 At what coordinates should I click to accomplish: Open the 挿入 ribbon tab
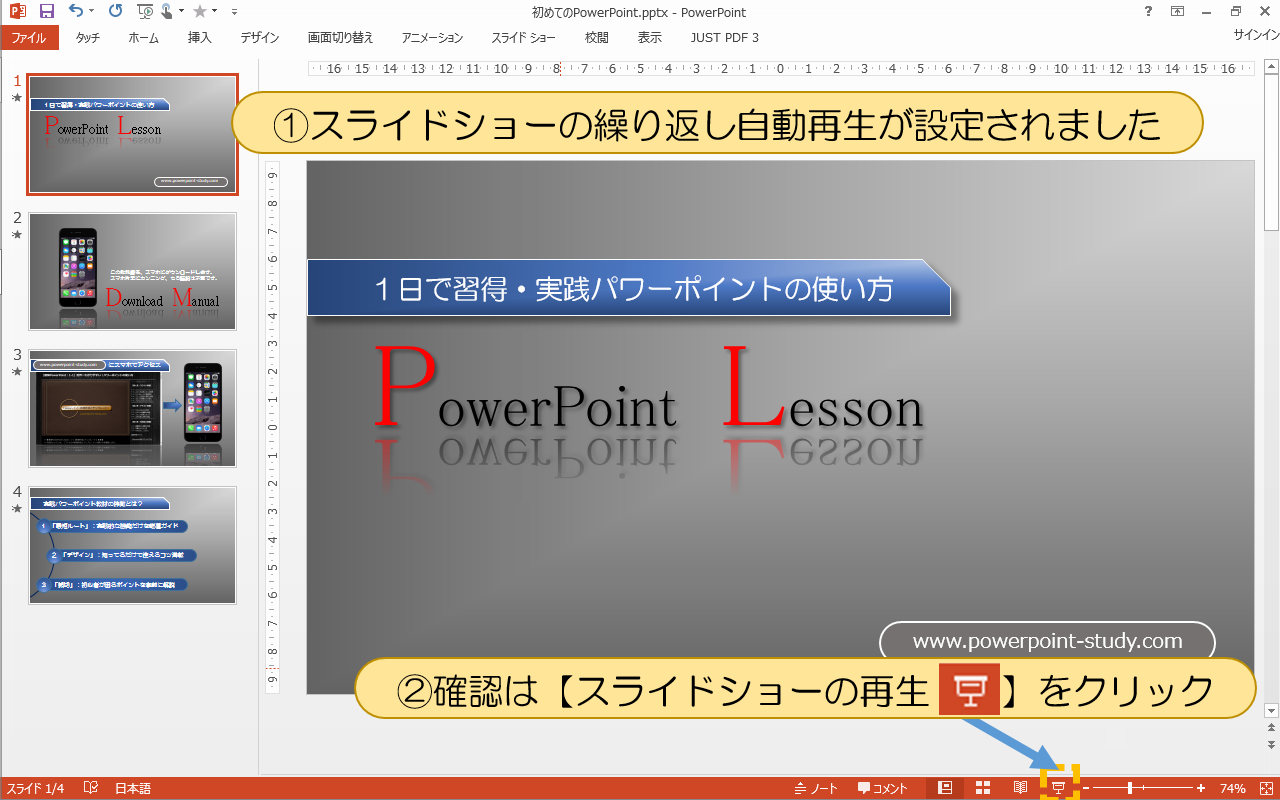pyautogui.click(x=200, y=38)
